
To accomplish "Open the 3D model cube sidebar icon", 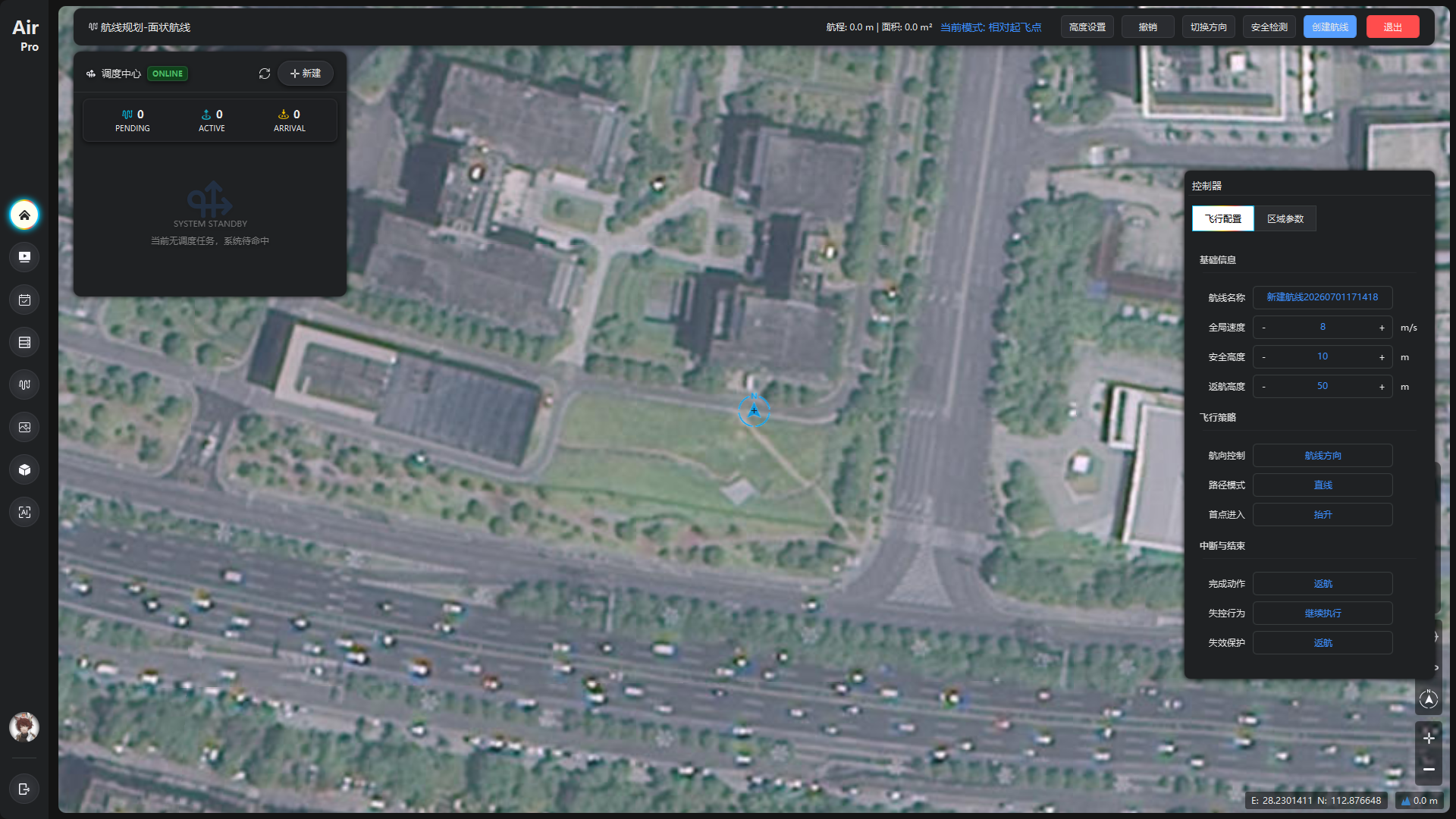I will [24, 469].
